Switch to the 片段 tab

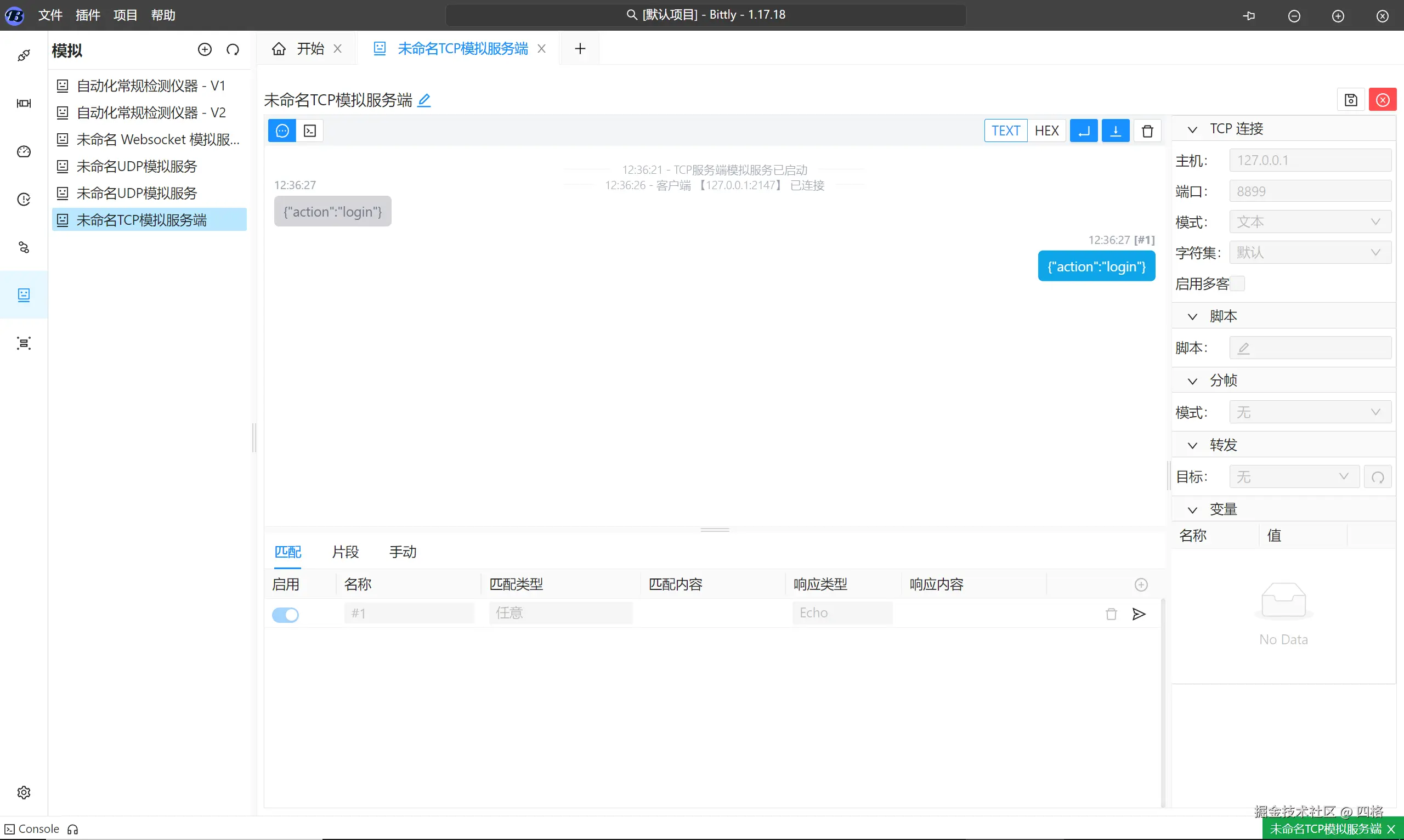tap(346, 552)
